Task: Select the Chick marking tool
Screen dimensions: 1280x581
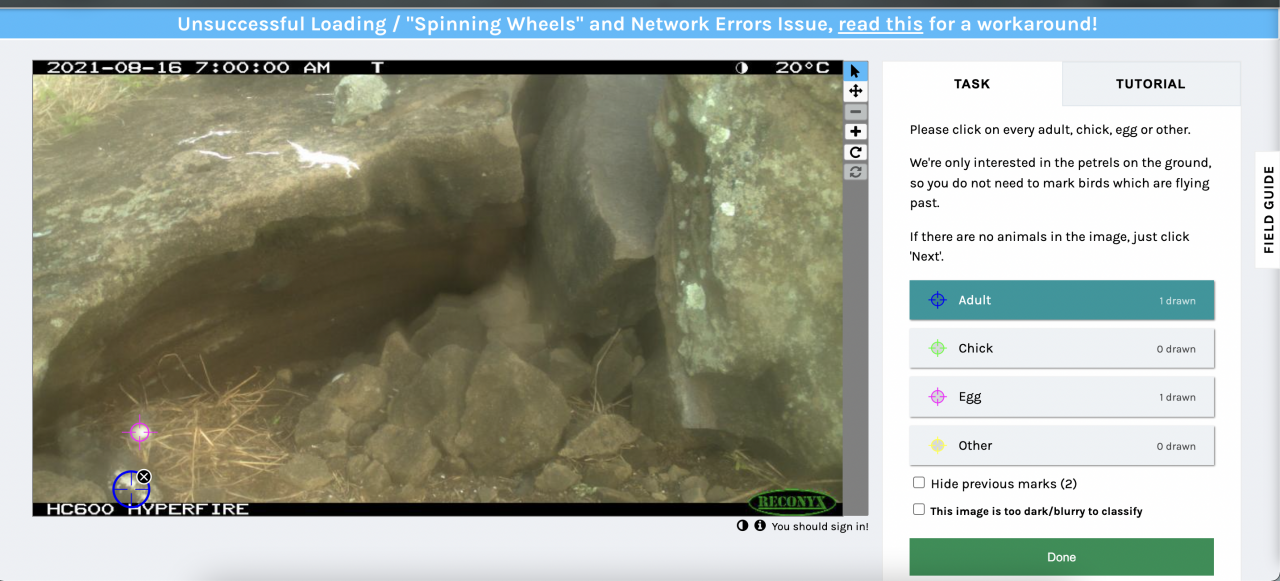Action: [x=1062, y=348]
